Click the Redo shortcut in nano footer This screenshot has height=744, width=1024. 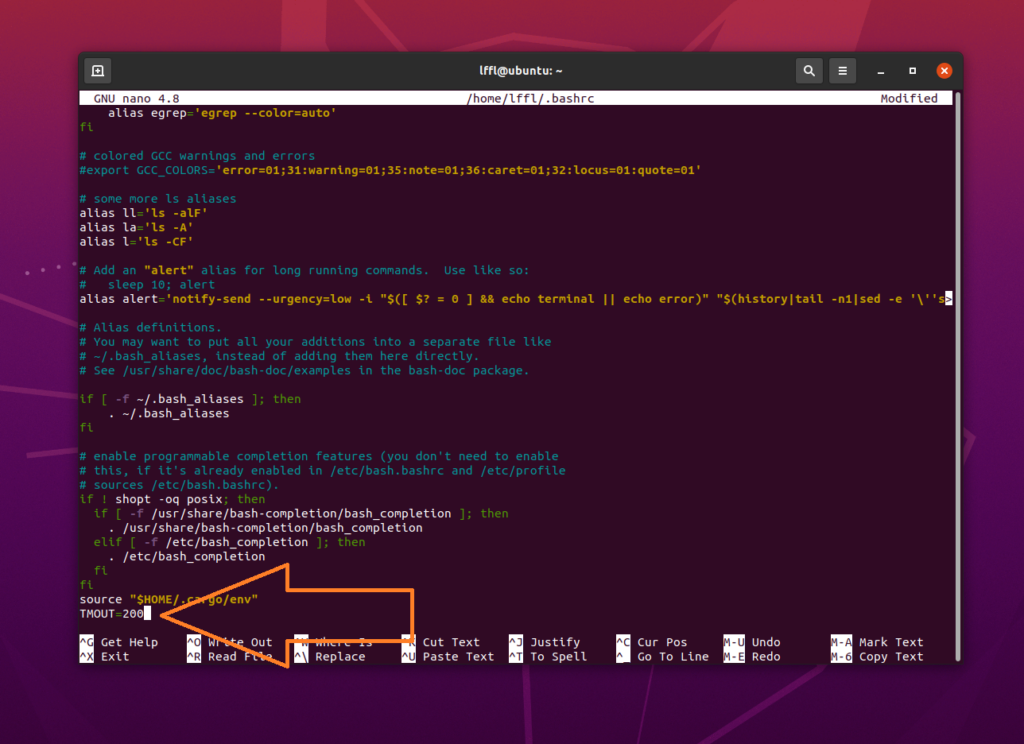pyautogui.click(x=765, y=657)
